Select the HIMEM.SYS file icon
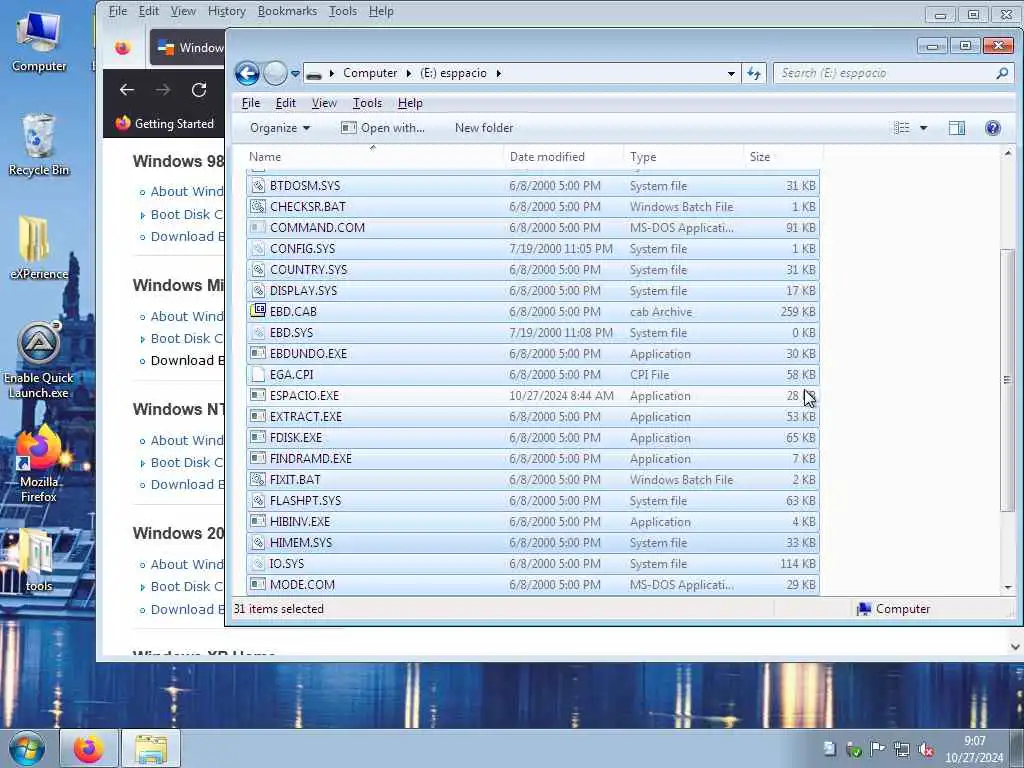1024x768 pixels. pyautogui.click(x=258, y=543)
